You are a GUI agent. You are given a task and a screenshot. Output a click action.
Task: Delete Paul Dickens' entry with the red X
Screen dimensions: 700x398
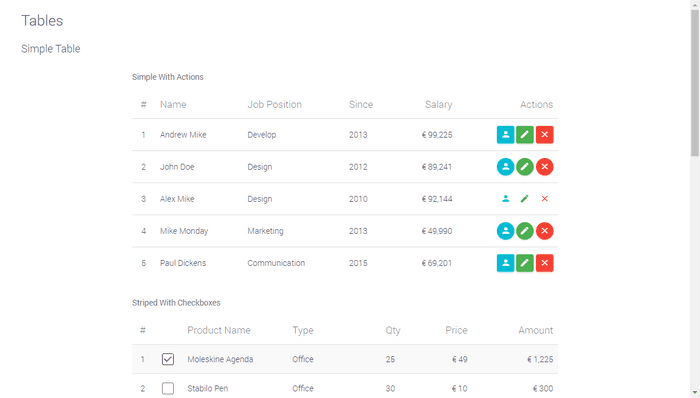[545, 263]
